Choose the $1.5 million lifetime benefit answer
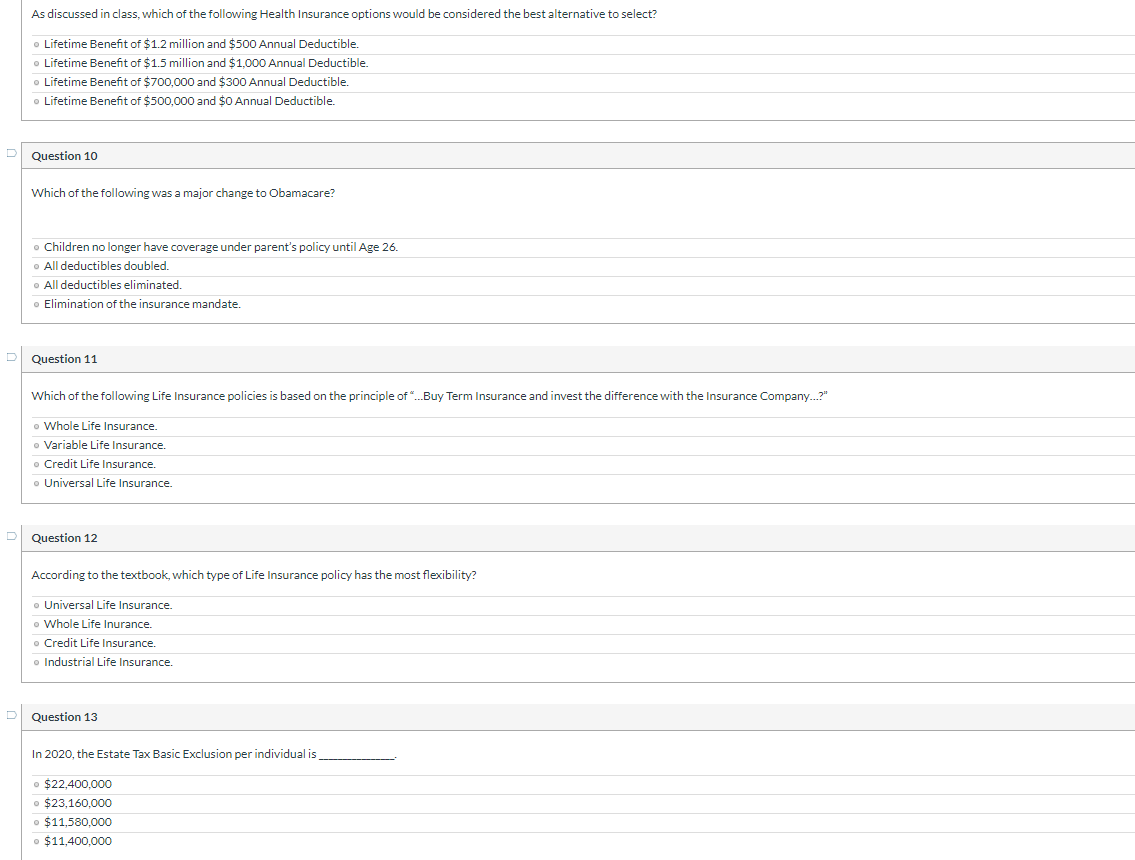Image resolution: width=1135 pixels, height=860 pixels. coord(34,63)
